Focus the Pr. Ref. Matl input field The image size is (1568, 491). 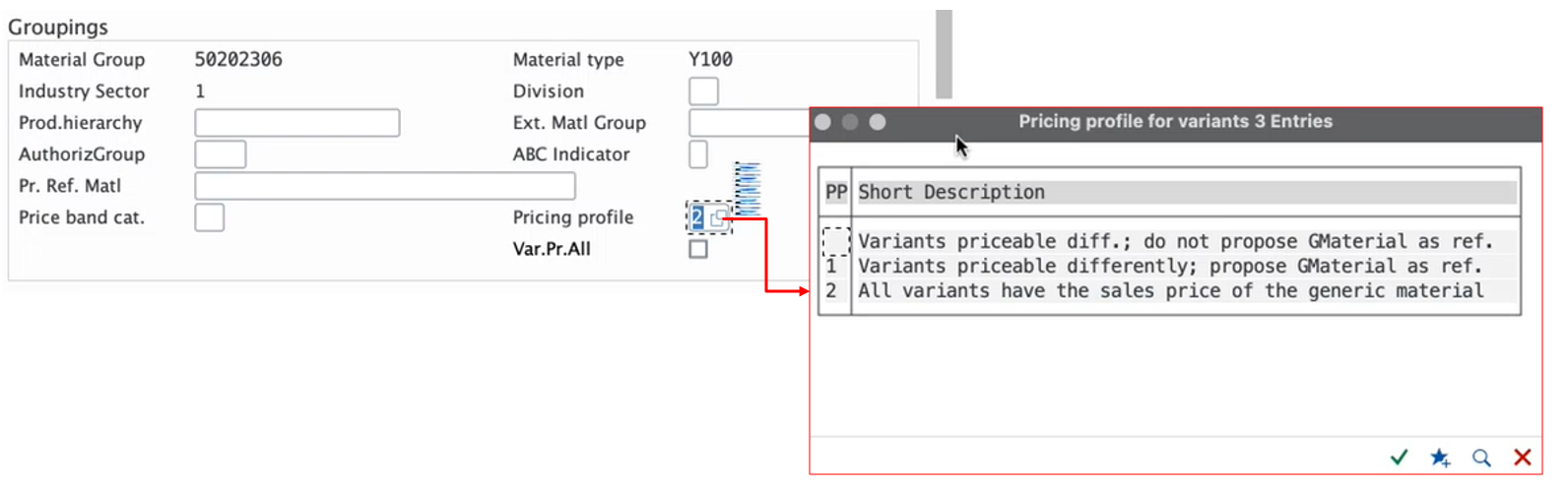(x=384, y=186)
